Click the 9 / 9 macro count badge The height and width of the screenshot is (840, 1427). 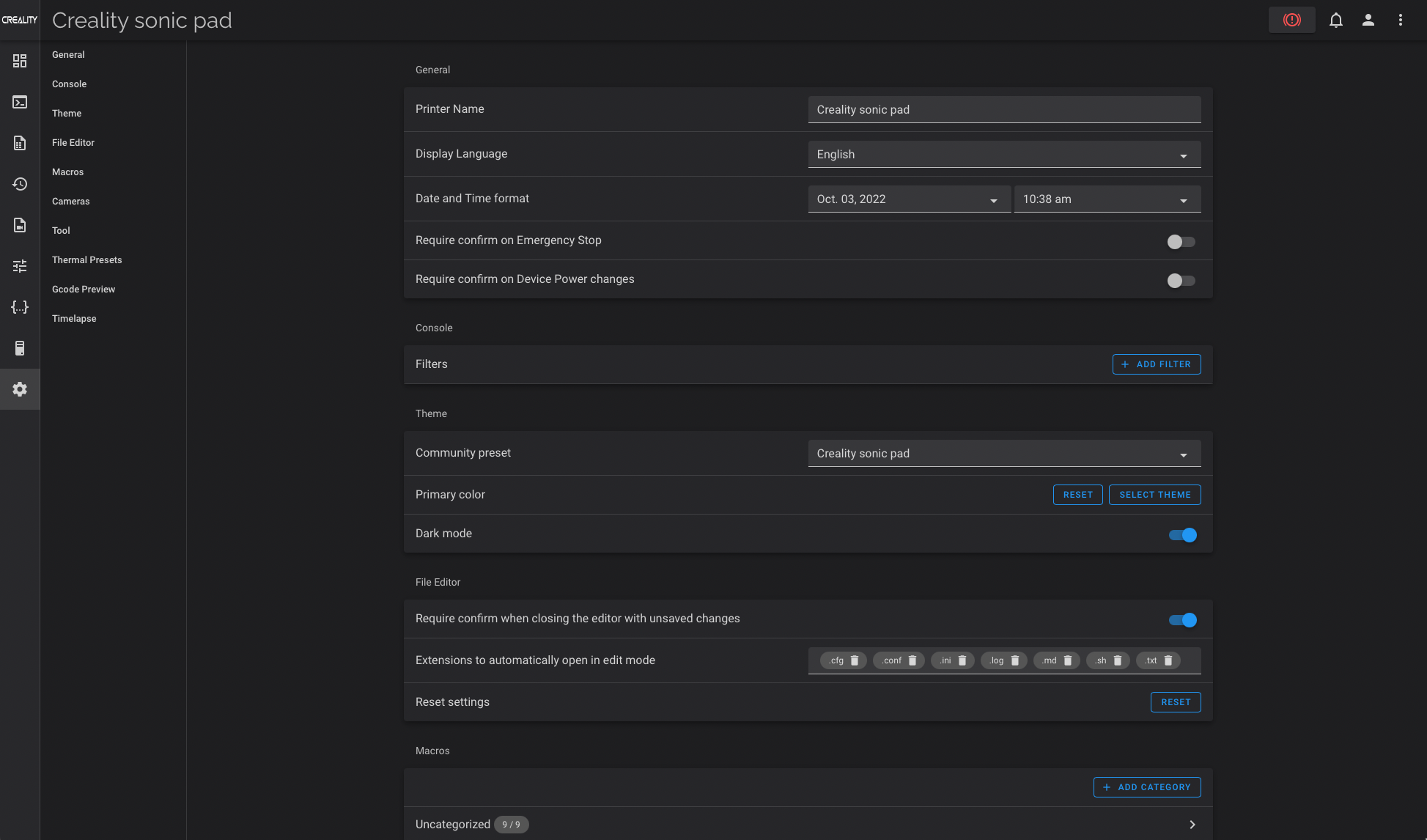(511, 825)
